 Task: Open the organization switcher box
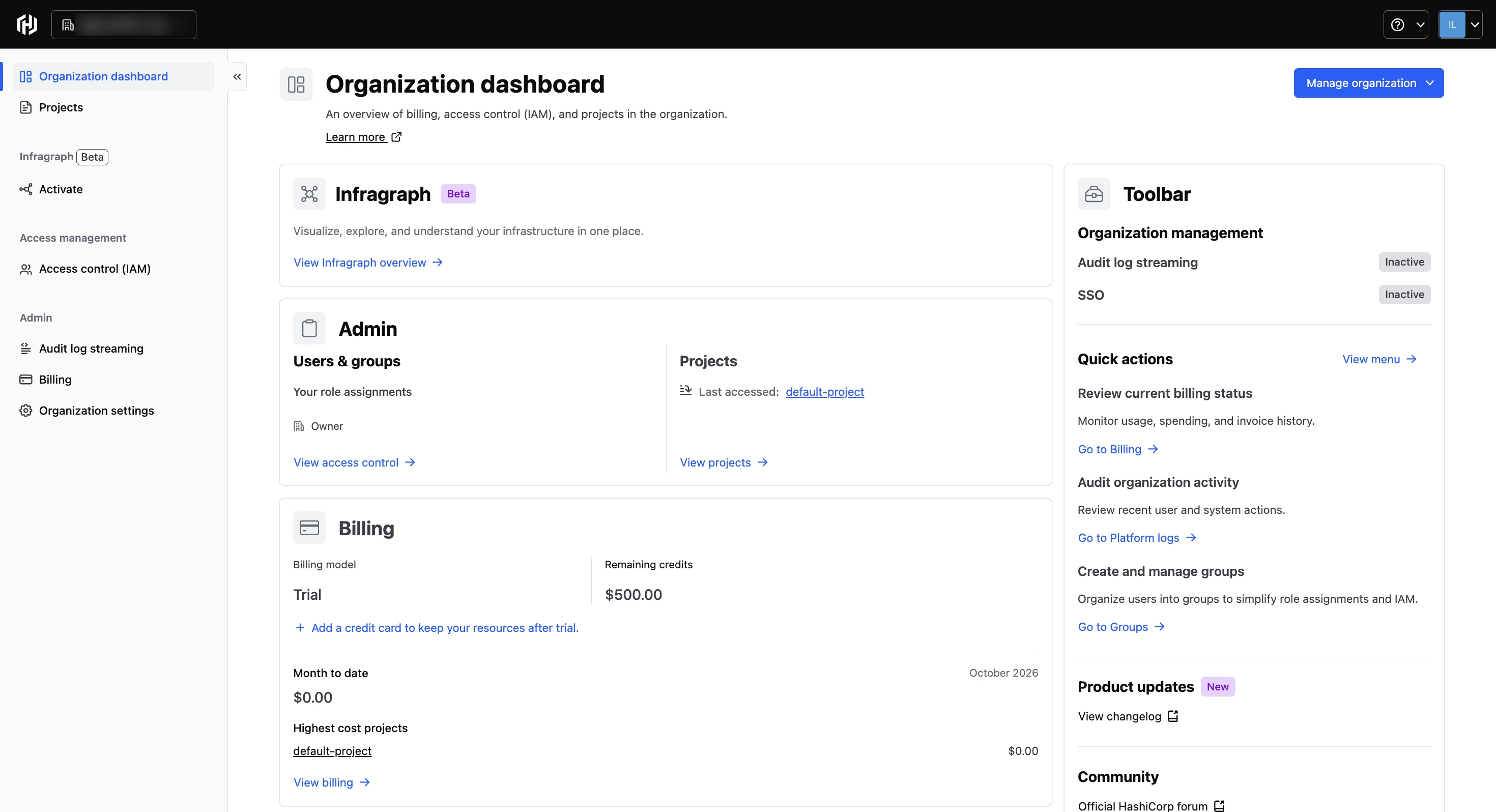(x=124, y=24)
